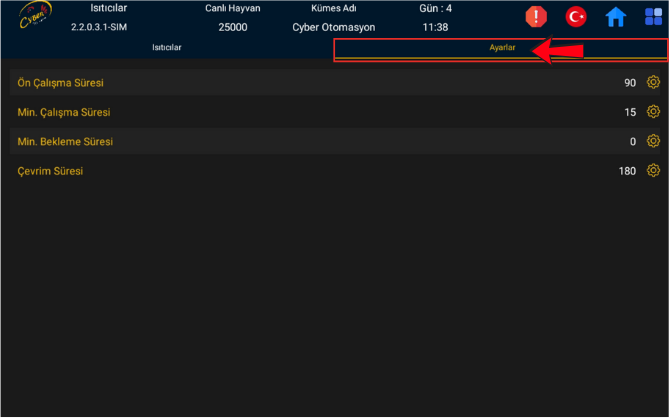Click the Cyber Otomasyon coop name

coord(333,27)
